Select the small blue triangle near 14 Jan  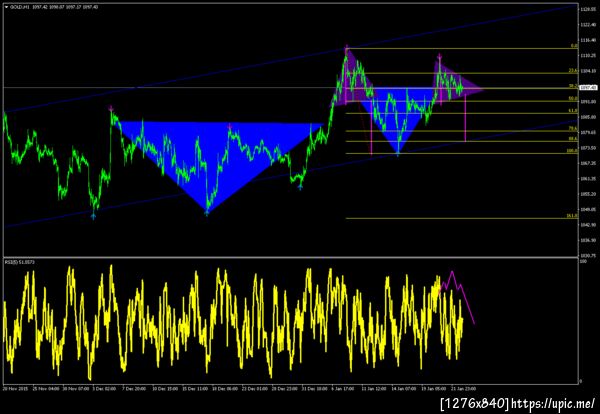pos(398,115)
